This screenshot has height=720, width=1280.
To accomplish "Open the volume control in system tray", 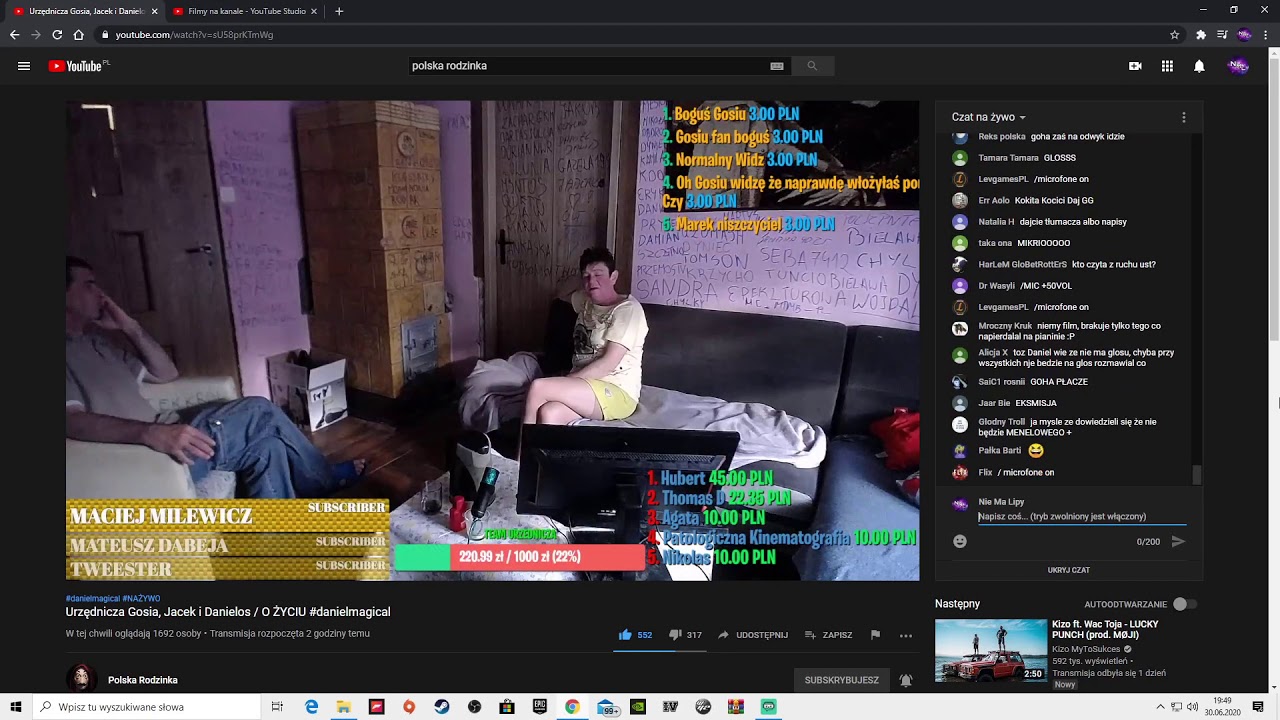I will [1192, 707].
